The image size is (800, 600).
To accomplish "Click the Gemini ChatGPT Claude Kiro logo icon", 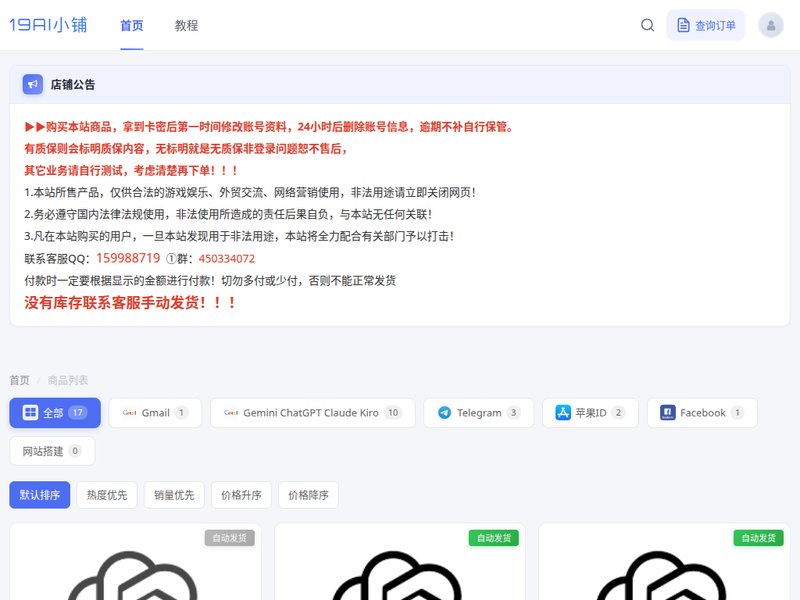I will (x=231, y=413).
